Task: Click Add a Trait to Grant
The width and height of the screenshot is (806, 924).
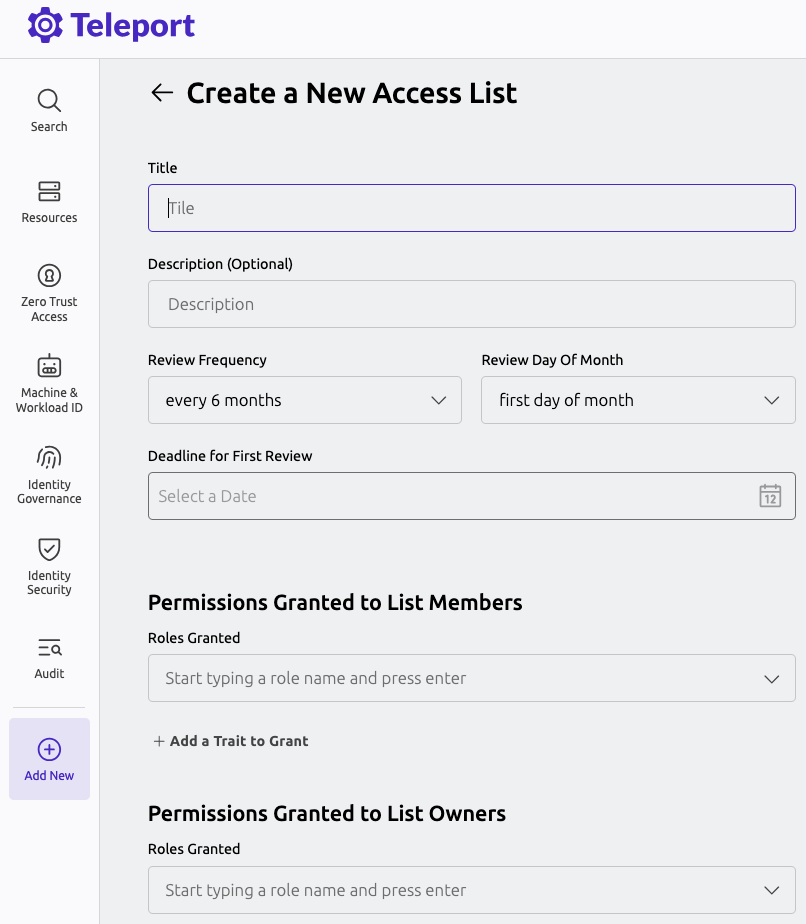Action: 230,741
